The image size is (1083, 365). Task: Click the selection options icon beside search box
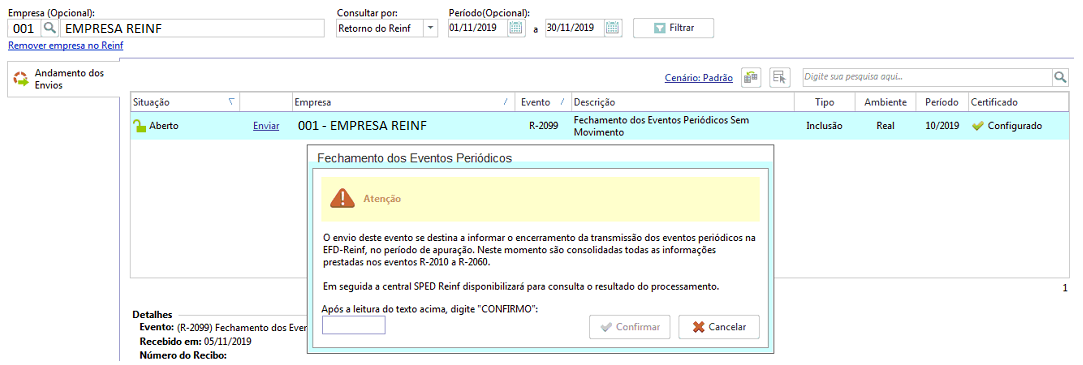point(780,77)
